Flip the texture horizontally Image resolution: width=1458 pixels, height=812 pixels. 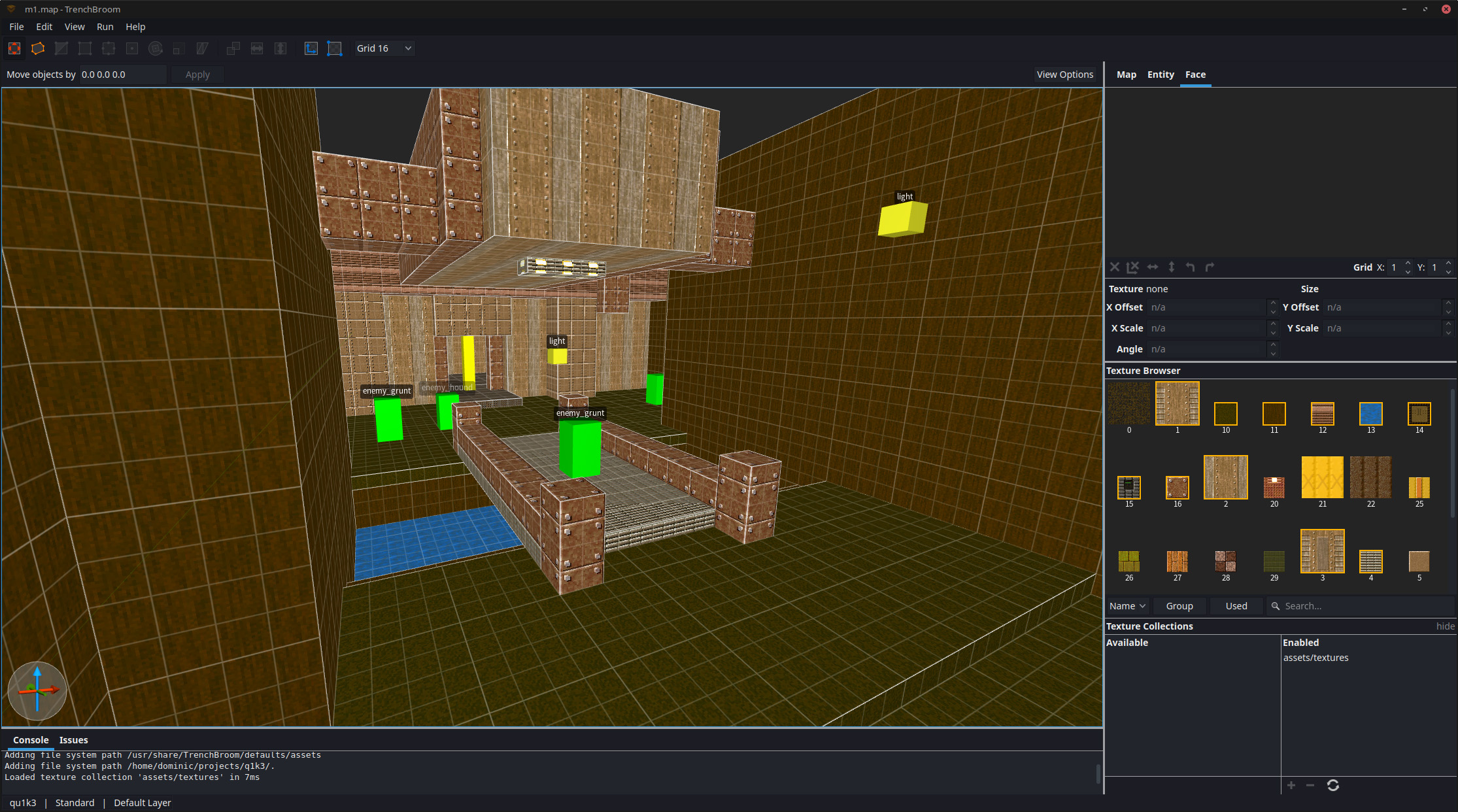[x=1153, y=267]
